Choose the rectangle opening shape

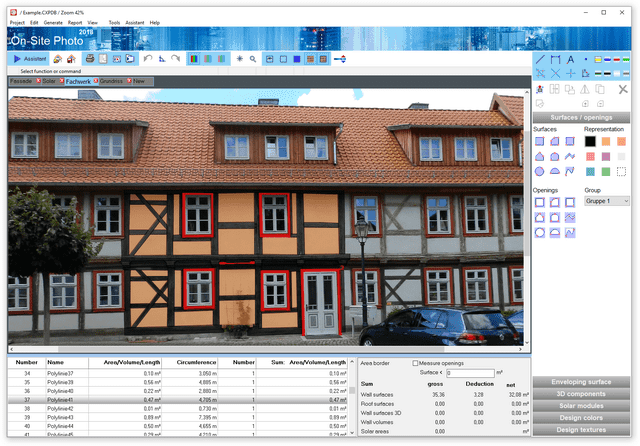540,202
